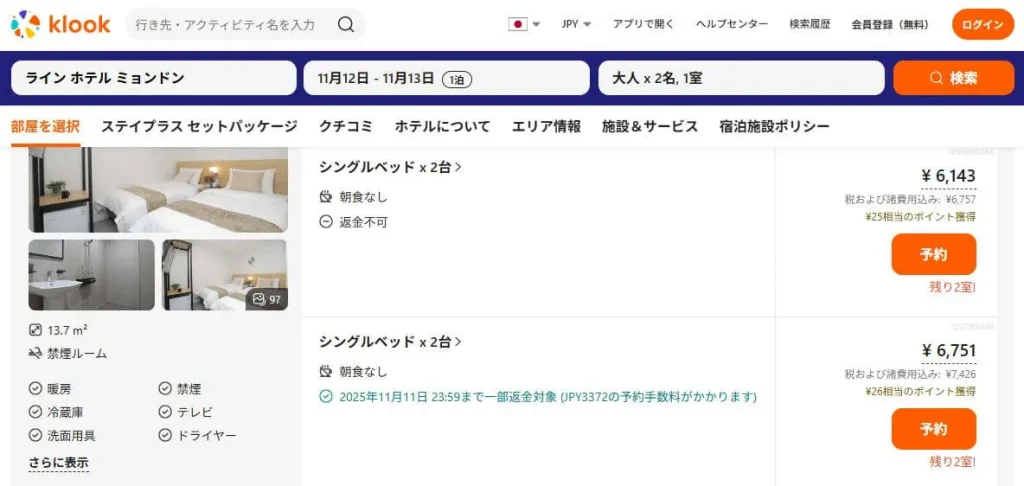The width and height of the screenshot is (1024, 486).
Task: Click ¥26相当のポイント獲得 text
Action: pyautogui.click(x=921, y=392)
